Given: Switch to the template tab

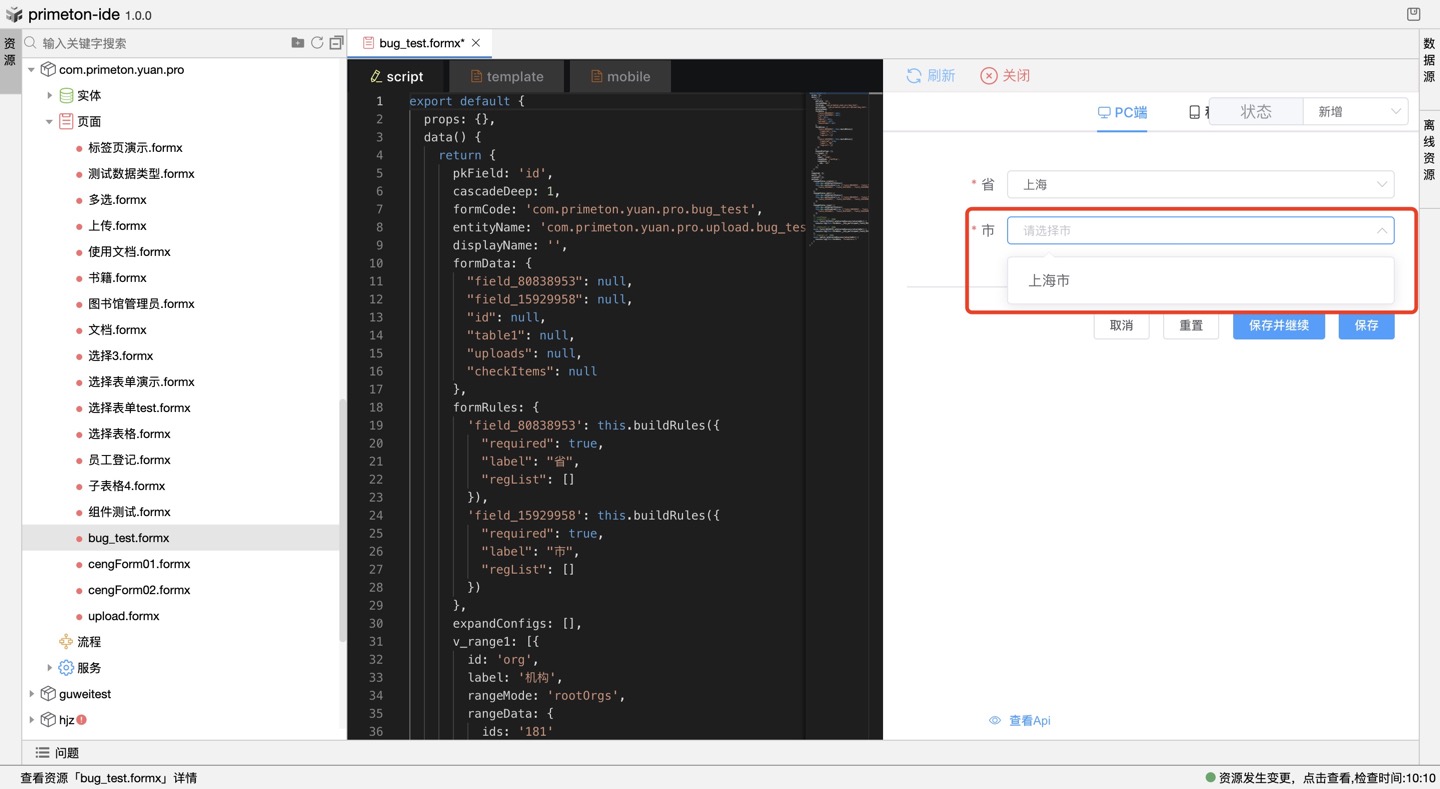Looking at the screenshot, I should 506,77.
